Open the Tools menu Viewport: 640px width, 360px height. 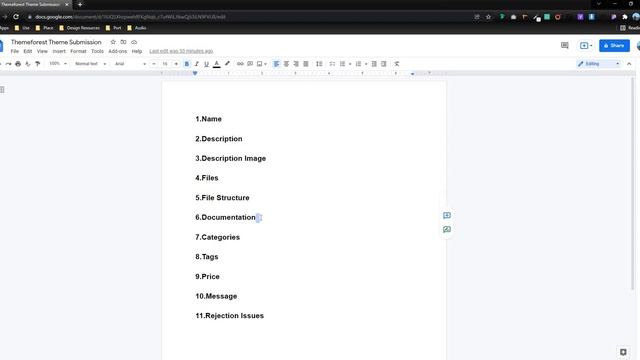[x=97, y=51]
